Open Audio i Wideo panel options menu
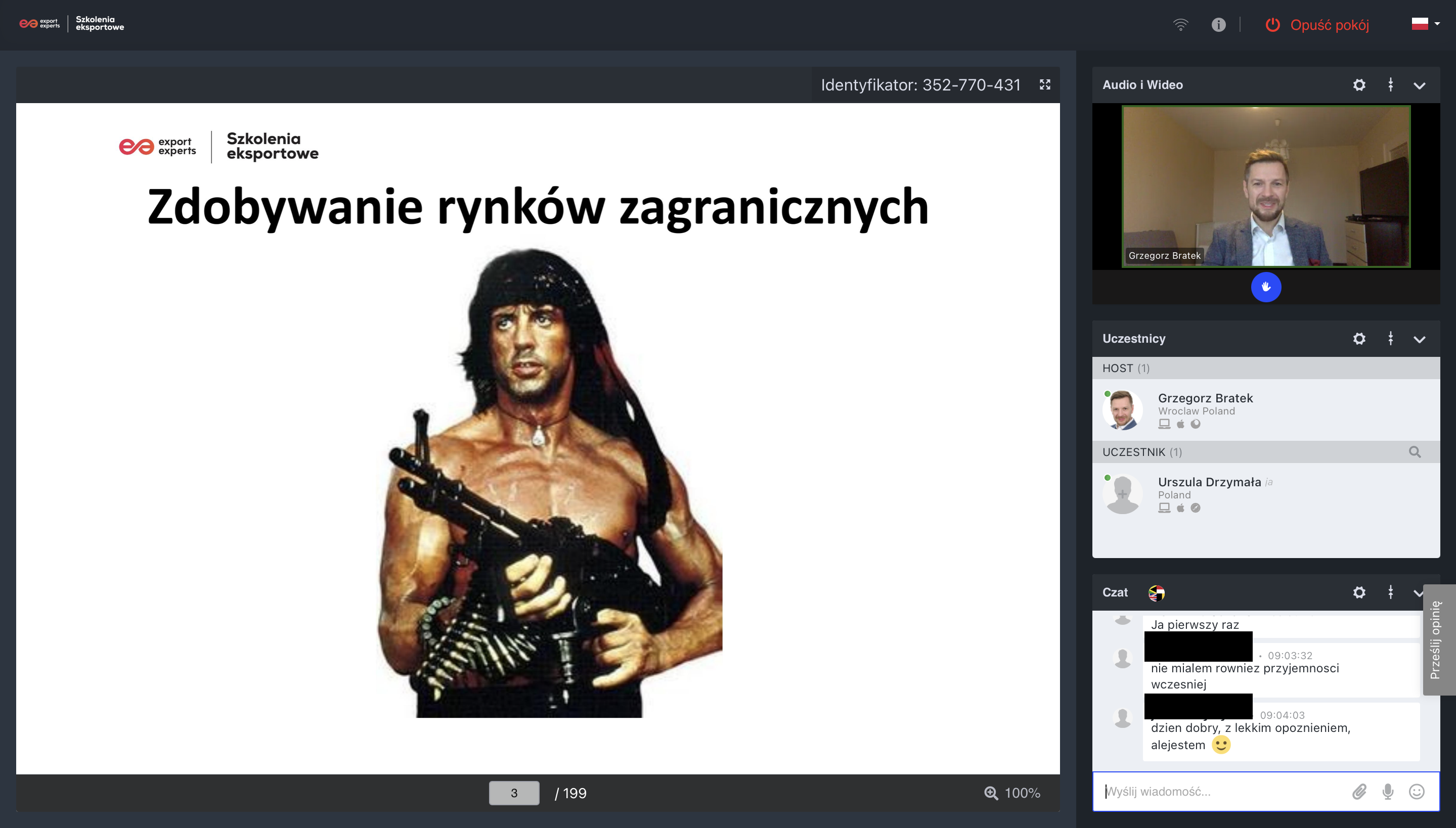 (1390, 85)
